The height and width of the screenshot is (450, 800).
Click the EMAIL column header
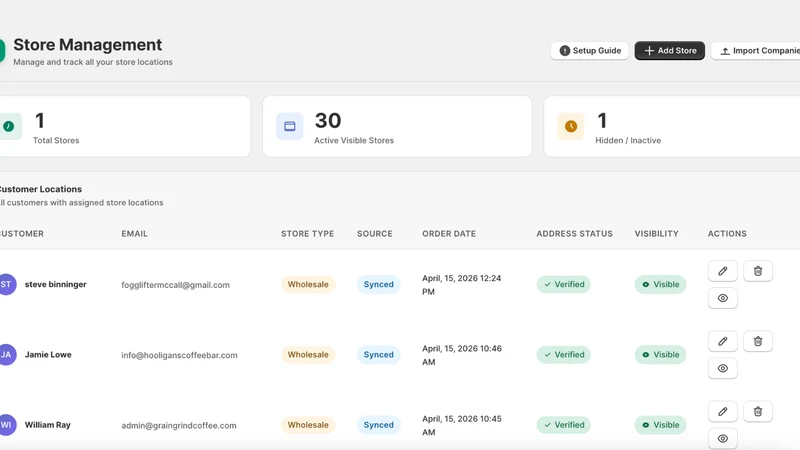point(134,234)
